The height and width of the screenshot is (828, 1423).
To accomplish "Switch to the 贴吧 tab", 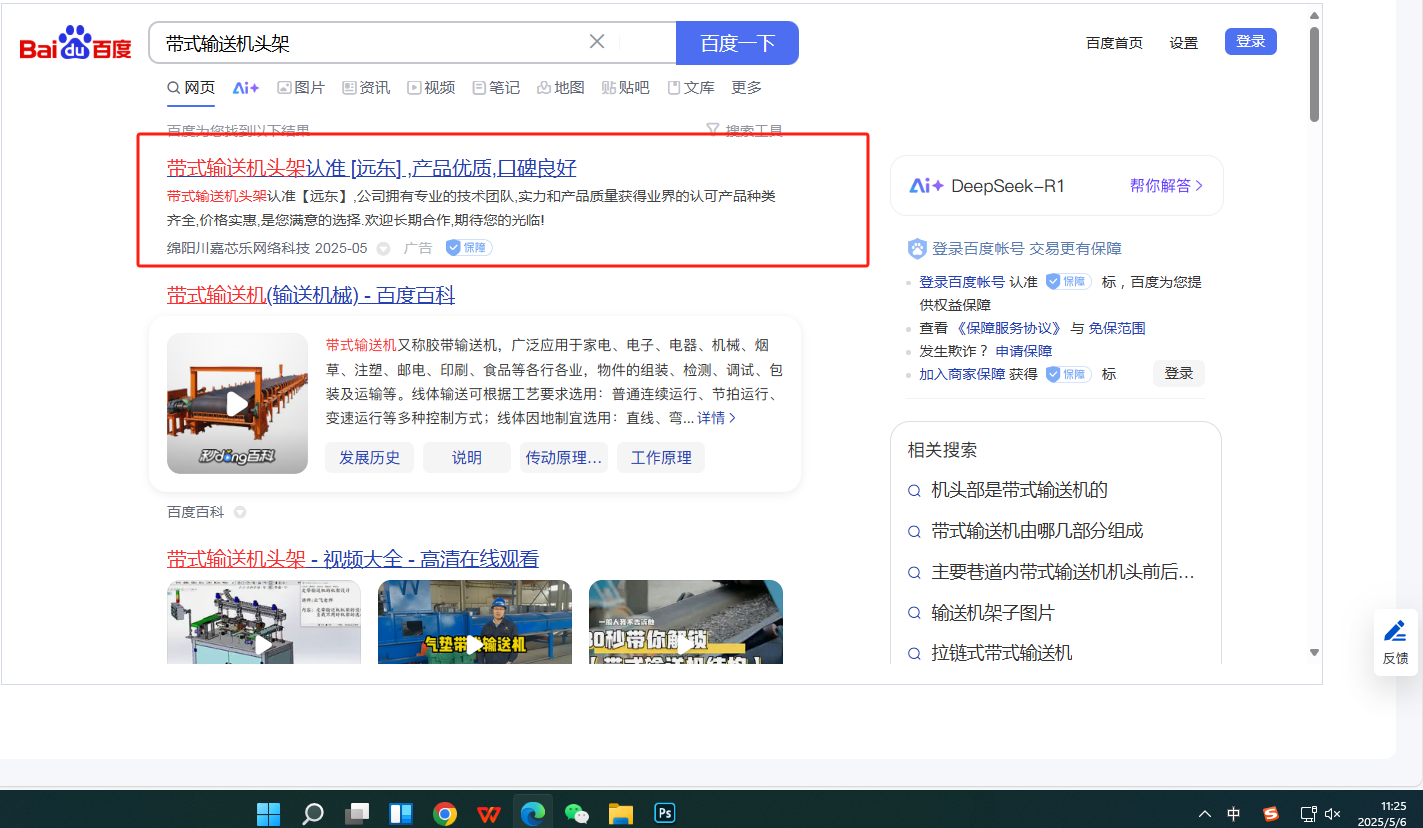I will pyautogui.click(x=626, y=88).
